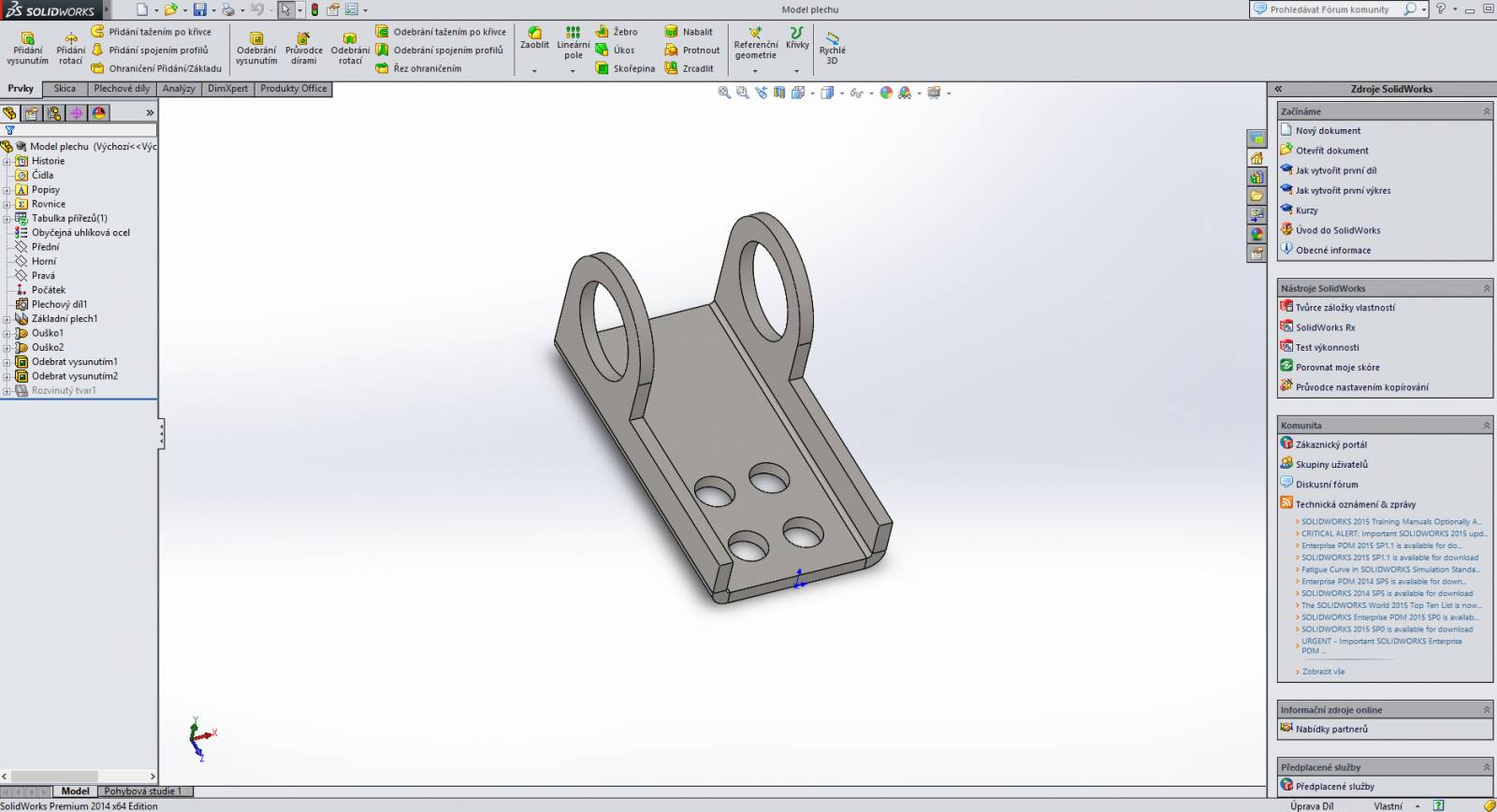Click the Protnout intersect tool
1497x812 pixels.
(x=692, y=51)
